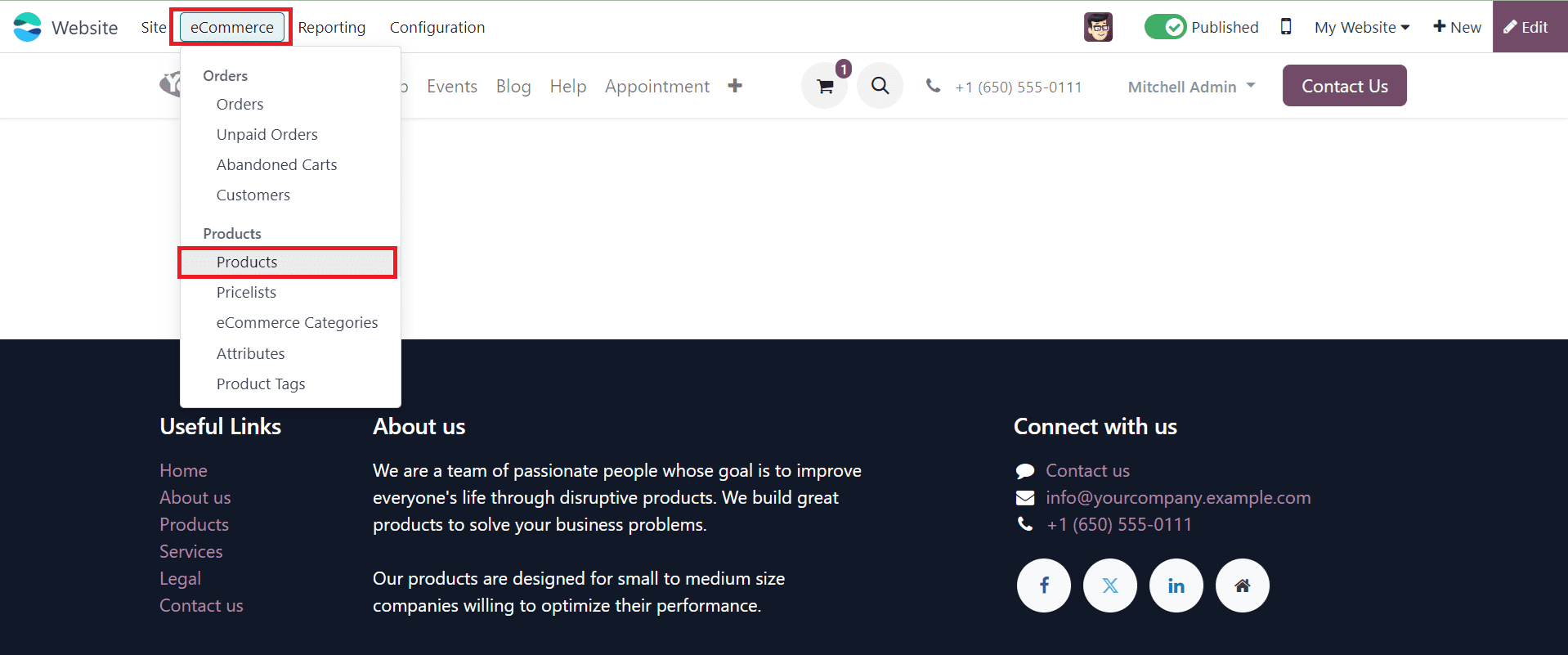Screen dimensions: 1568x655
Task: Open the Facebook social icon
Action: click(1044, 585)
